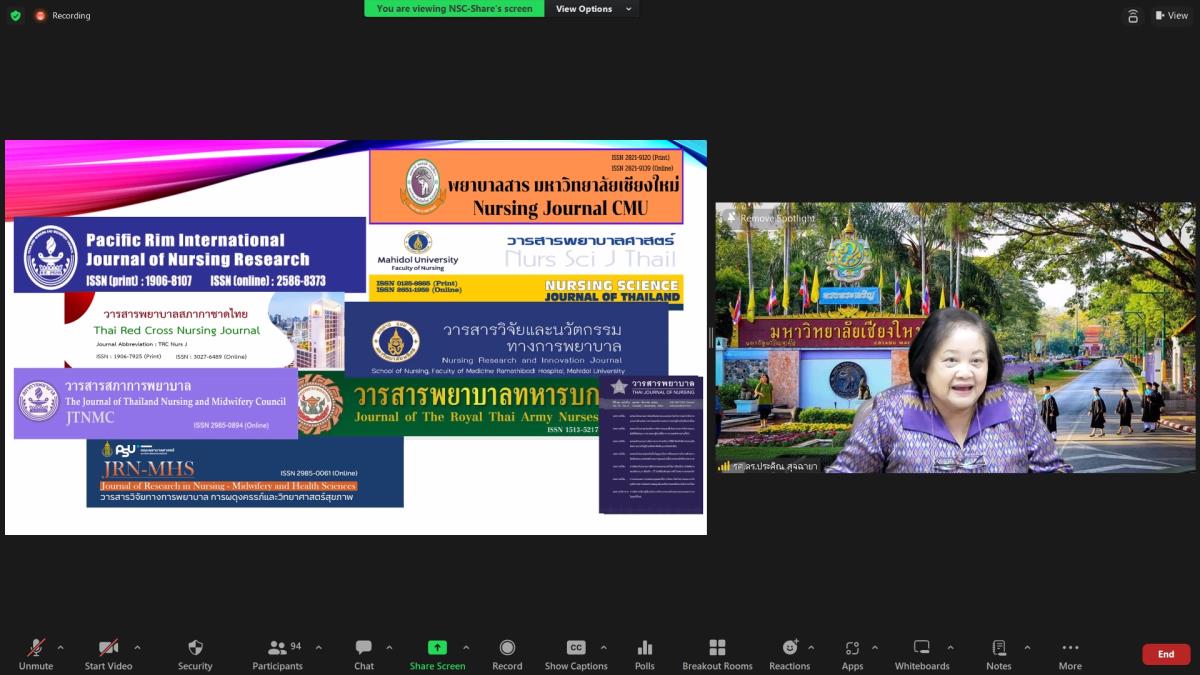Open the Security shield panel
The height and width of the screenshot is (675, 1200).
click(195, 654)
